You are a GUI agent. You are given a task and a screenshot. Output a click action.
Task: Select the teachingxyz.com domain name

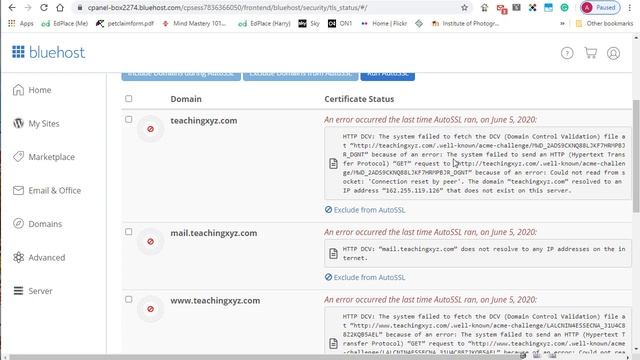pos(204,120)
